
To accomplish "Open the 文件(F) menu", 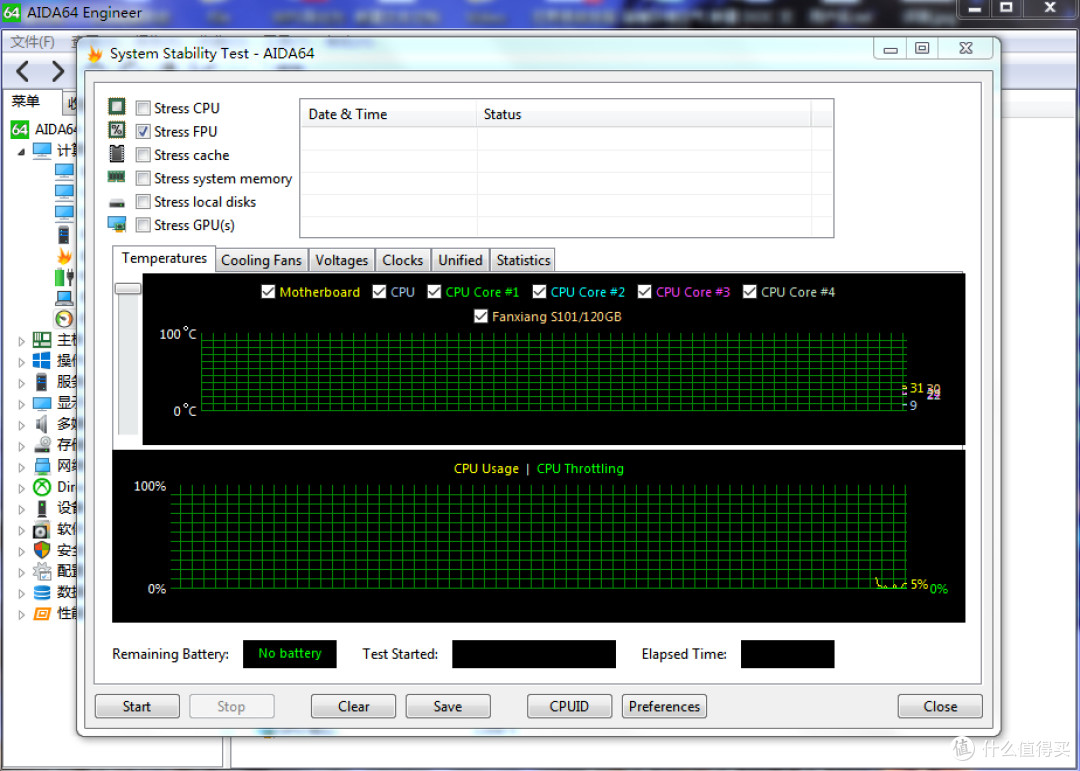I will point(31,42).
